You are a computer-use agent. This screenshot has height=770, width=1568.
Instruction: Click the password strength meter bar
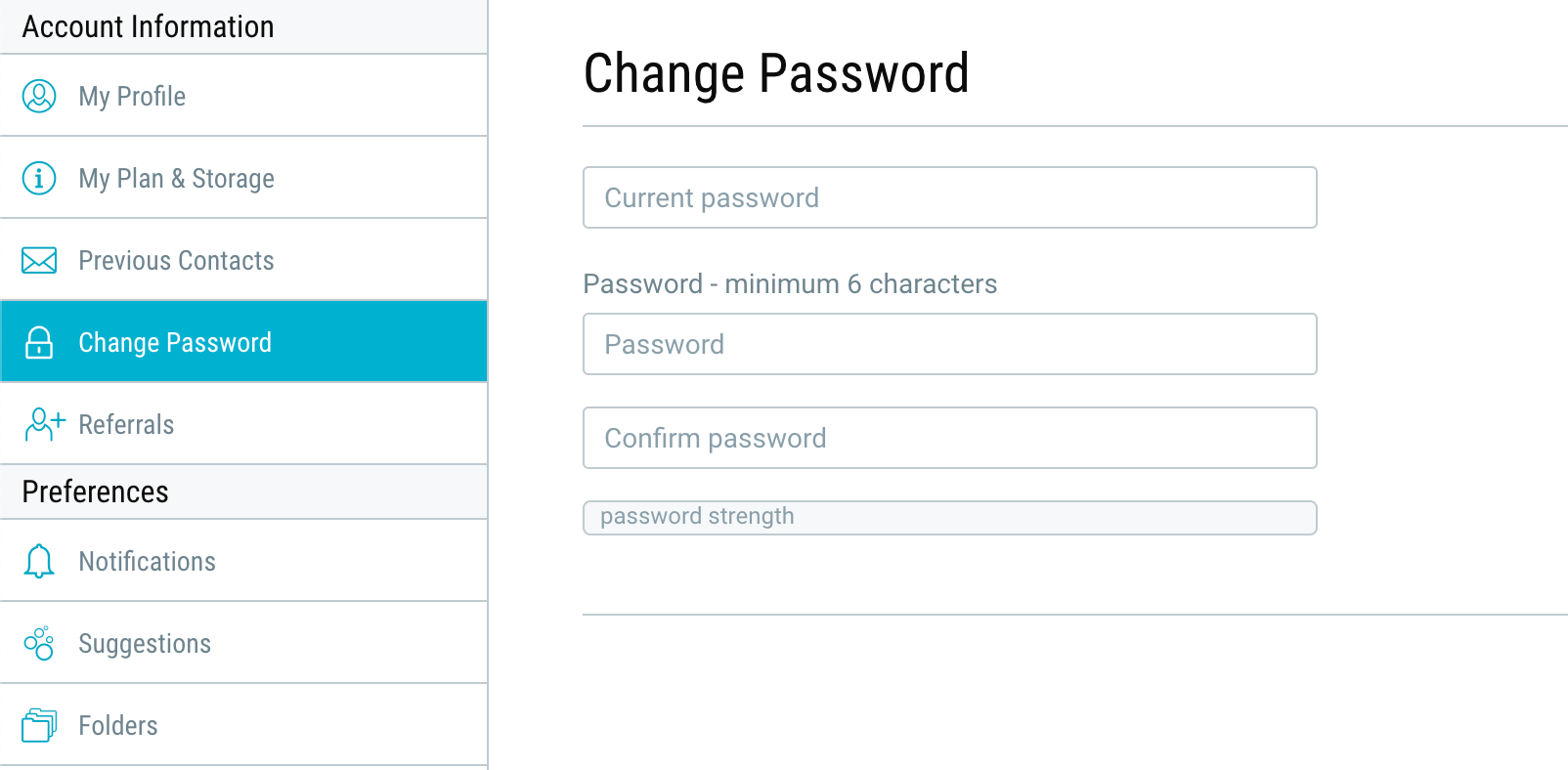tap(950, 518)
